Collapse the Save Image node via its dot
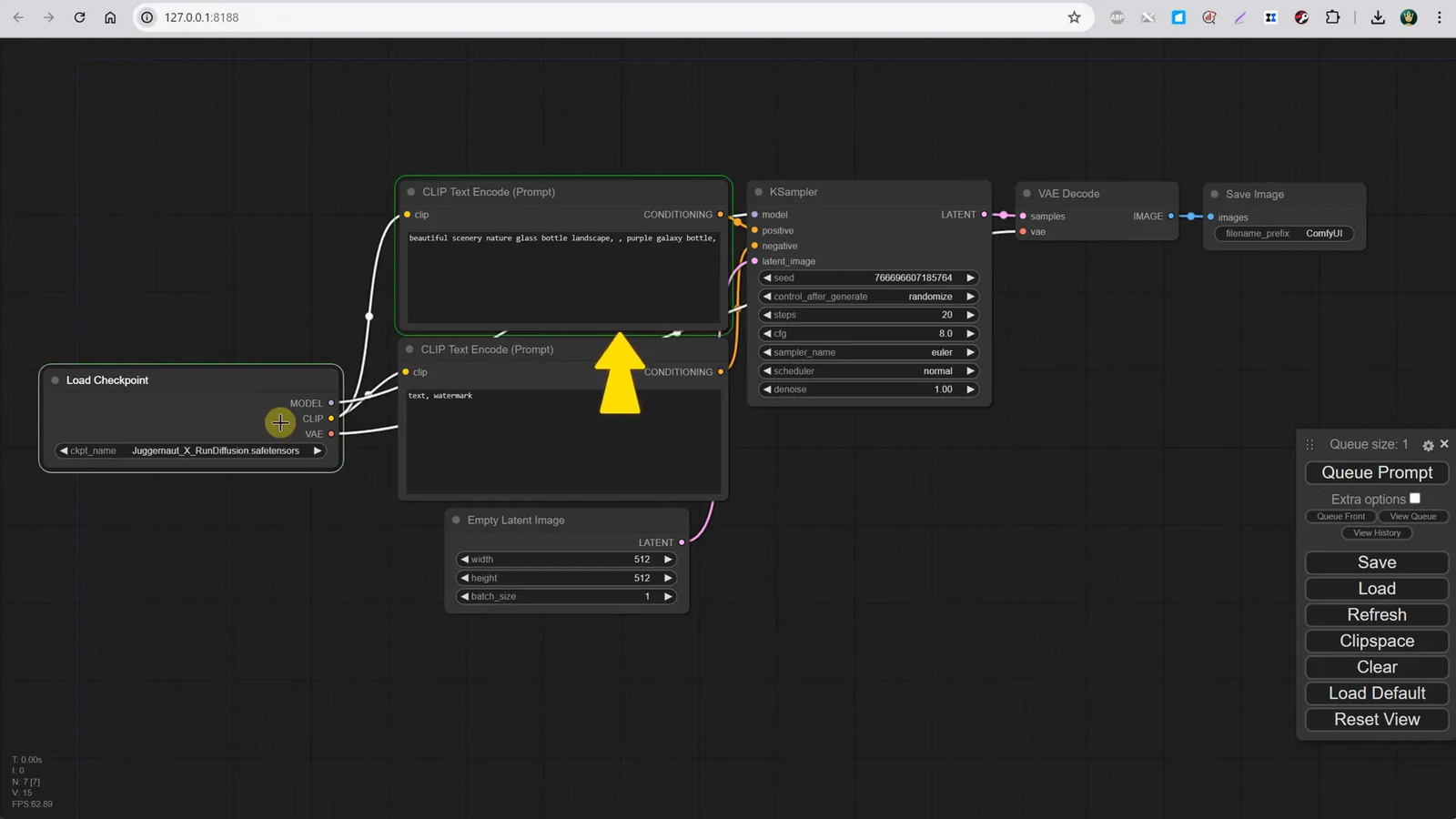The image size is (1456, 819). pyautogui.click(x=1214, y=194)
